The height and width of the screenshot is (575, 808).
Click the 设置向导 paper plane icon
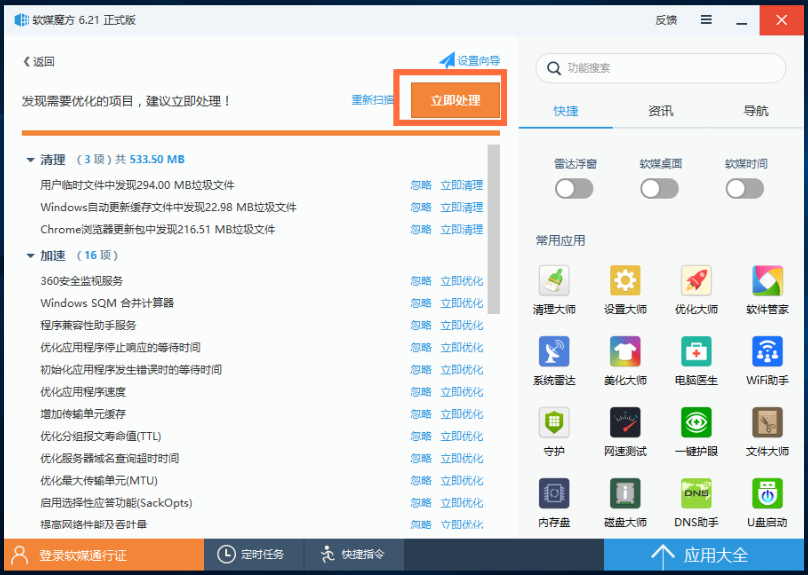tap(447, 60)
